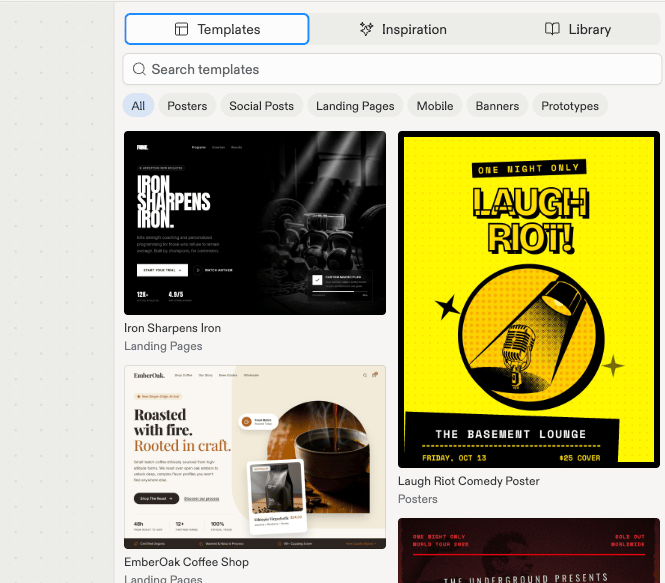
Task: Click the search magnifier icon
Action: click(139, 69)
